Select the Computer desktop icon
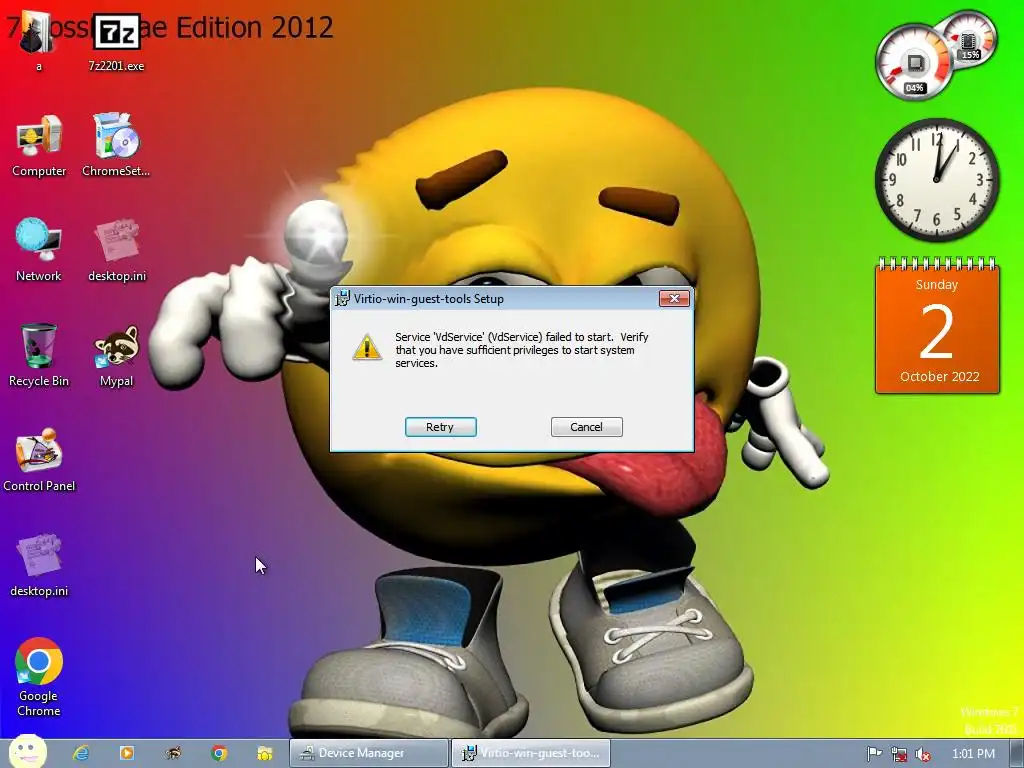 [39, 145]
